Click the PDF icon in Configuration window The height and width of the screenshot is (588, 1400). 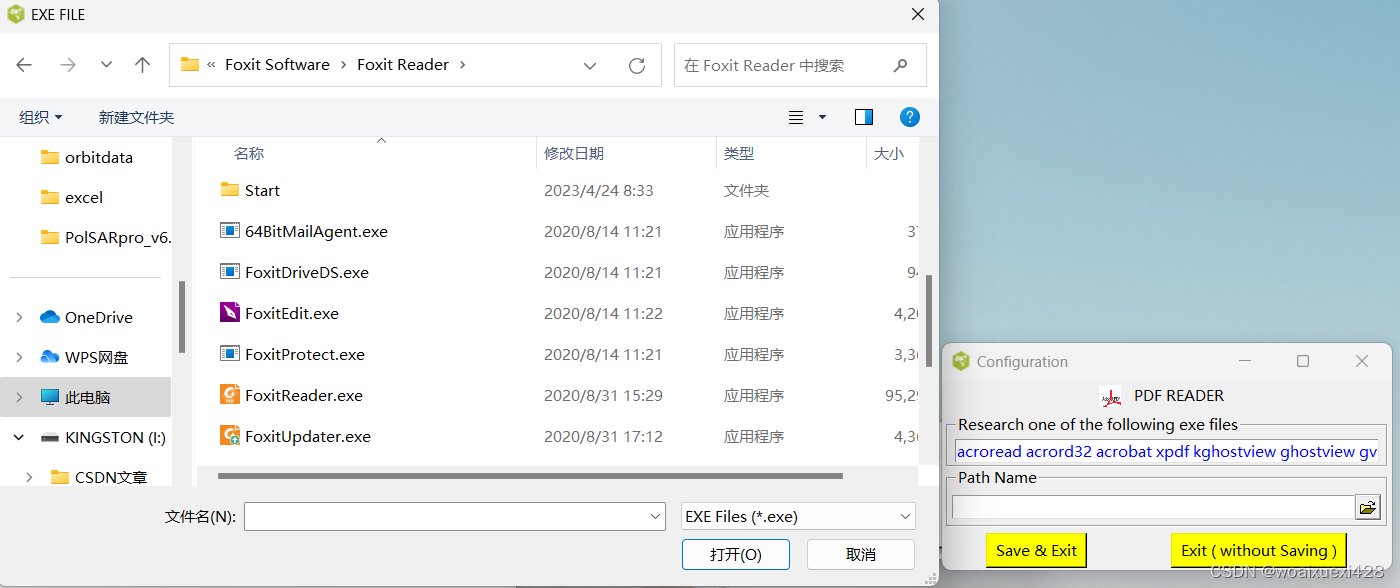pos(1110,396)
